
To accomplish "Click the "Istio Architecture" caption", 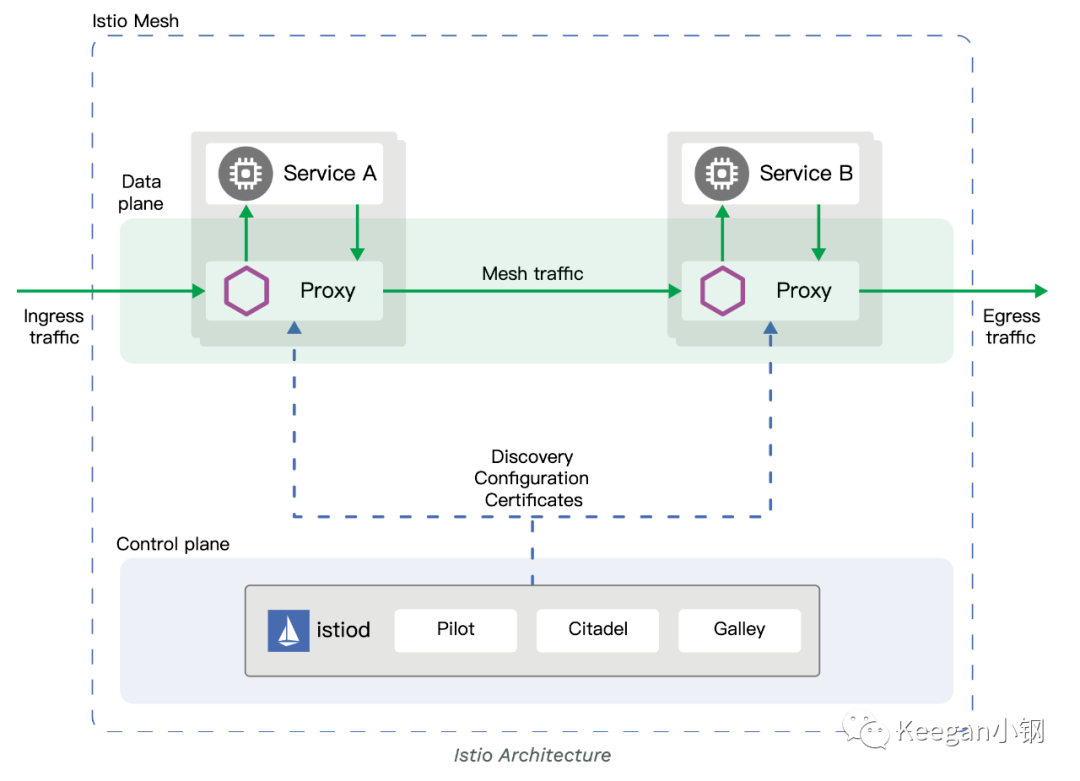I will click(x=532, y=756).
